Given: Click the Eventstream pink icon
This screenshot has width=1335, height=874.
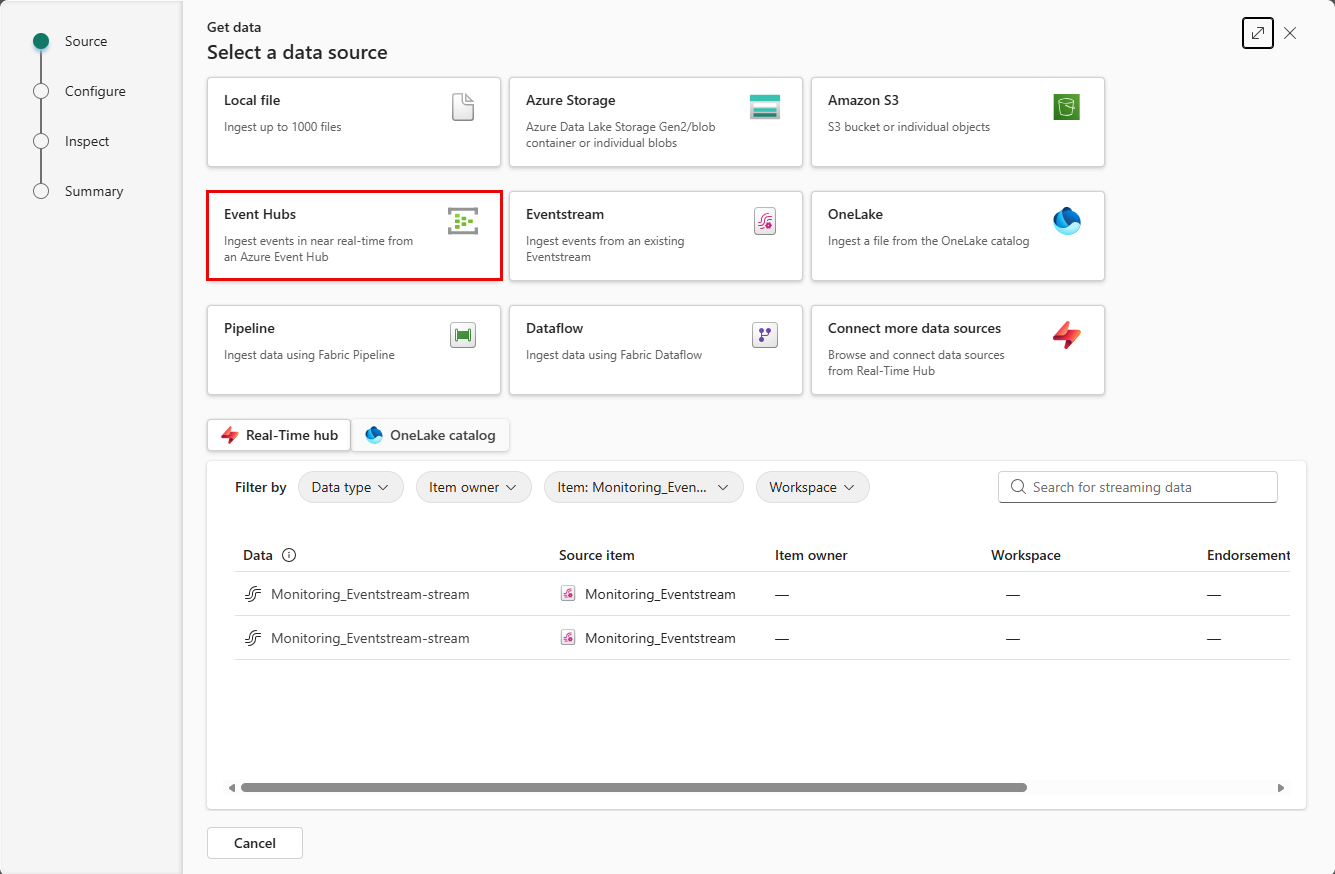Looking at the screenshot, I should (765, 221).
